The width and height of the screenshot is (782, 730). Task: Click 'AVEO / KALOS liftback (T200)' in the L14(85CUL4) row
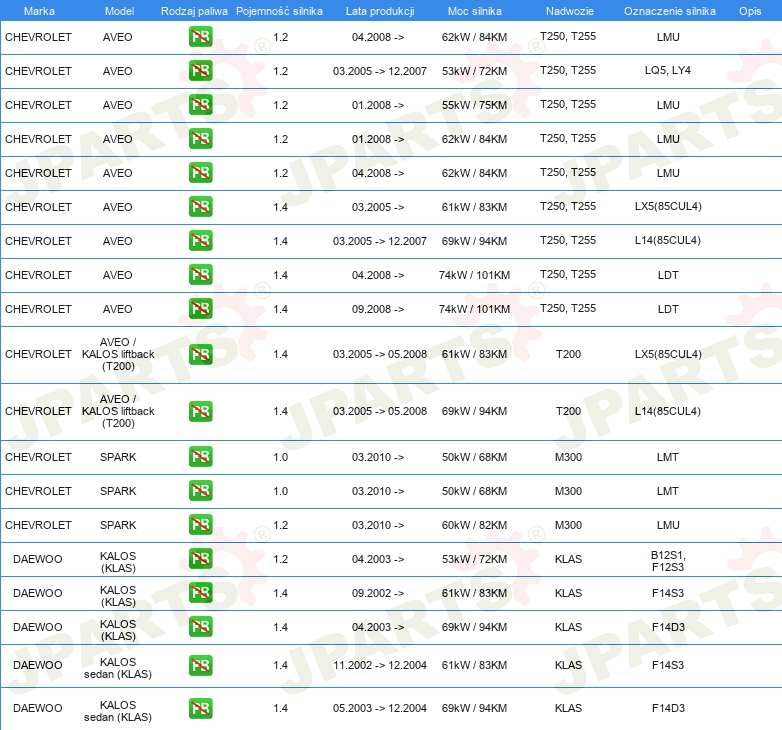pyautogui.click(x=118, y=411)
